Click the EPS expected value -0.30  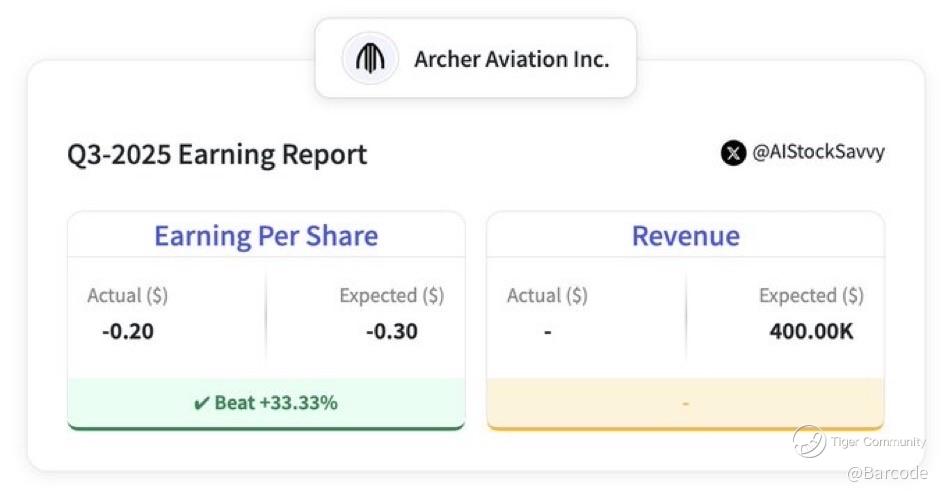[391, 331]
